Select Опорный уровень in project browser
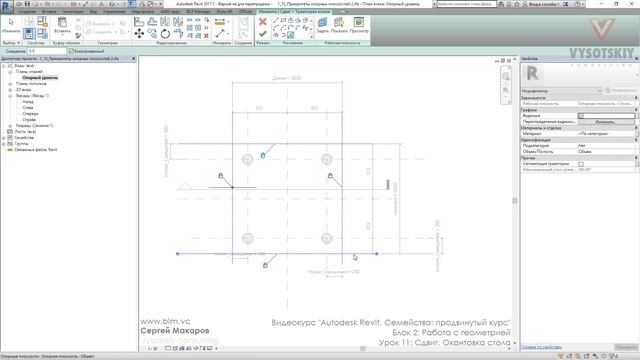 click(40, 78)
